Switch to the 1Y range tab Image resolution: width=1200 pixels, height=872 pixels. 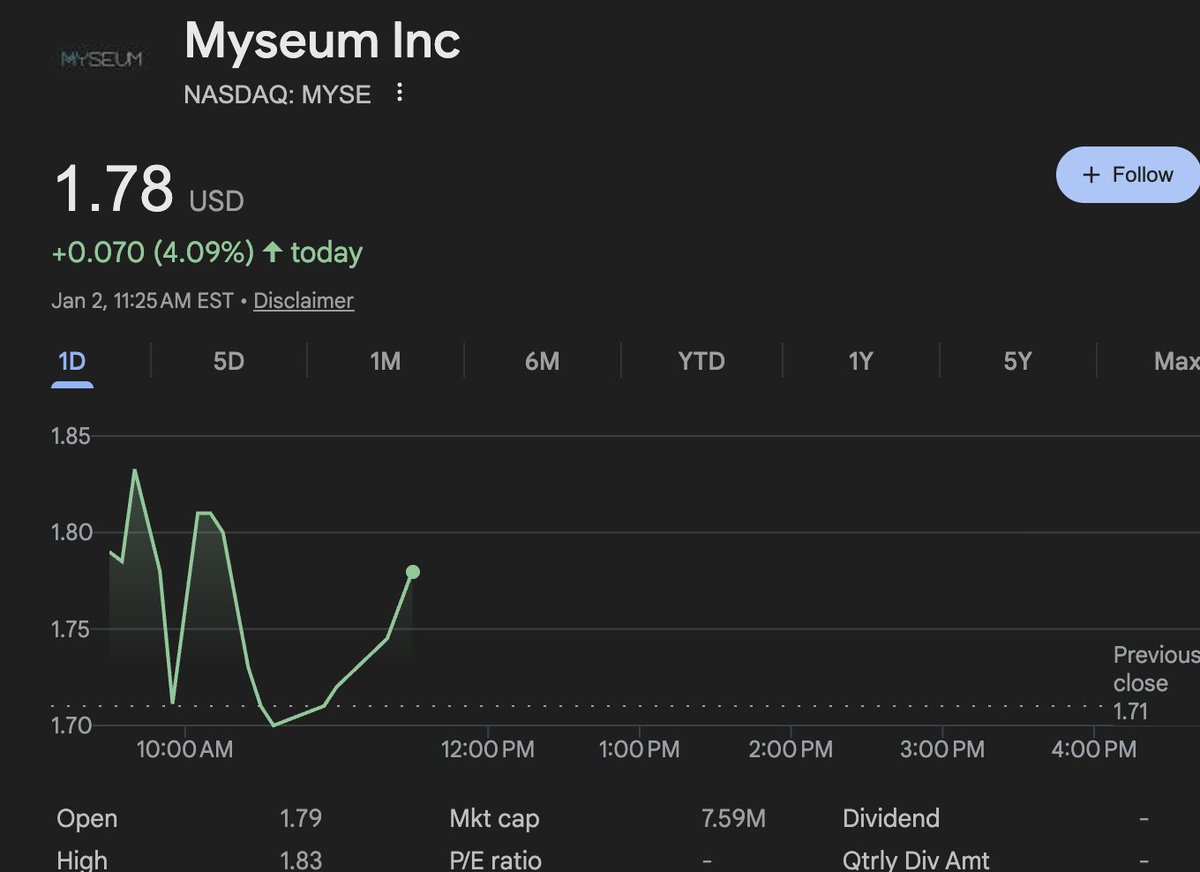click(860, 362)
